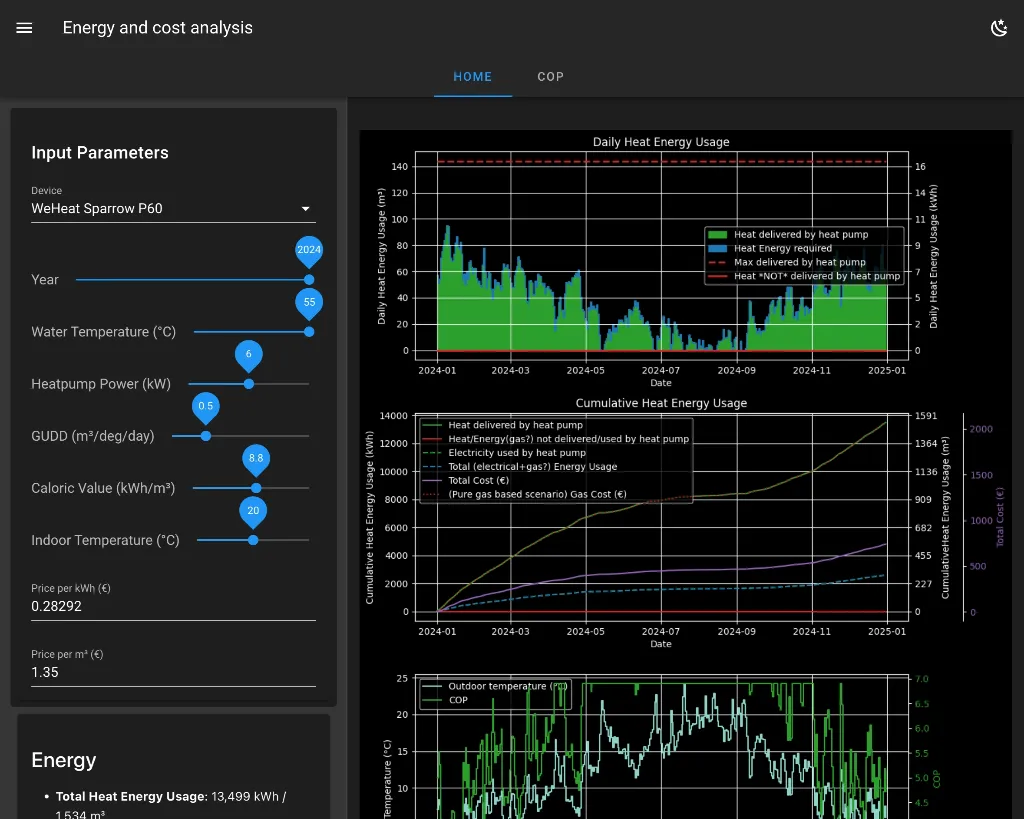Click the Cumulative Heat Energy Usage chart title
Viewport: 1024px width, 819px height.
click(x=660, y=403)
